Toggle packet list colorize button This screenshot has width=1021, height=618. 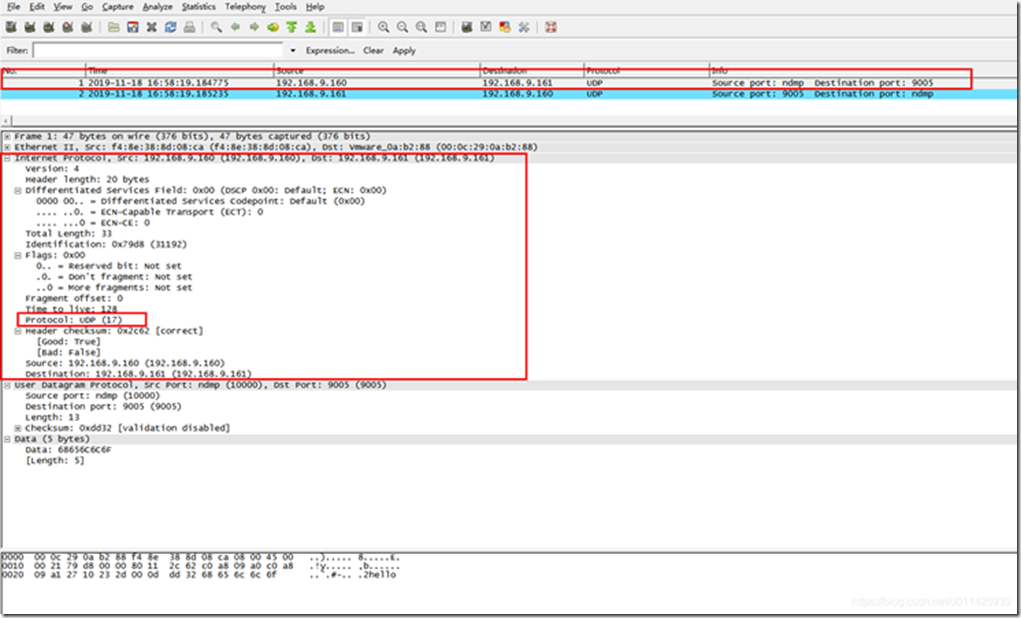click(338, 27)
